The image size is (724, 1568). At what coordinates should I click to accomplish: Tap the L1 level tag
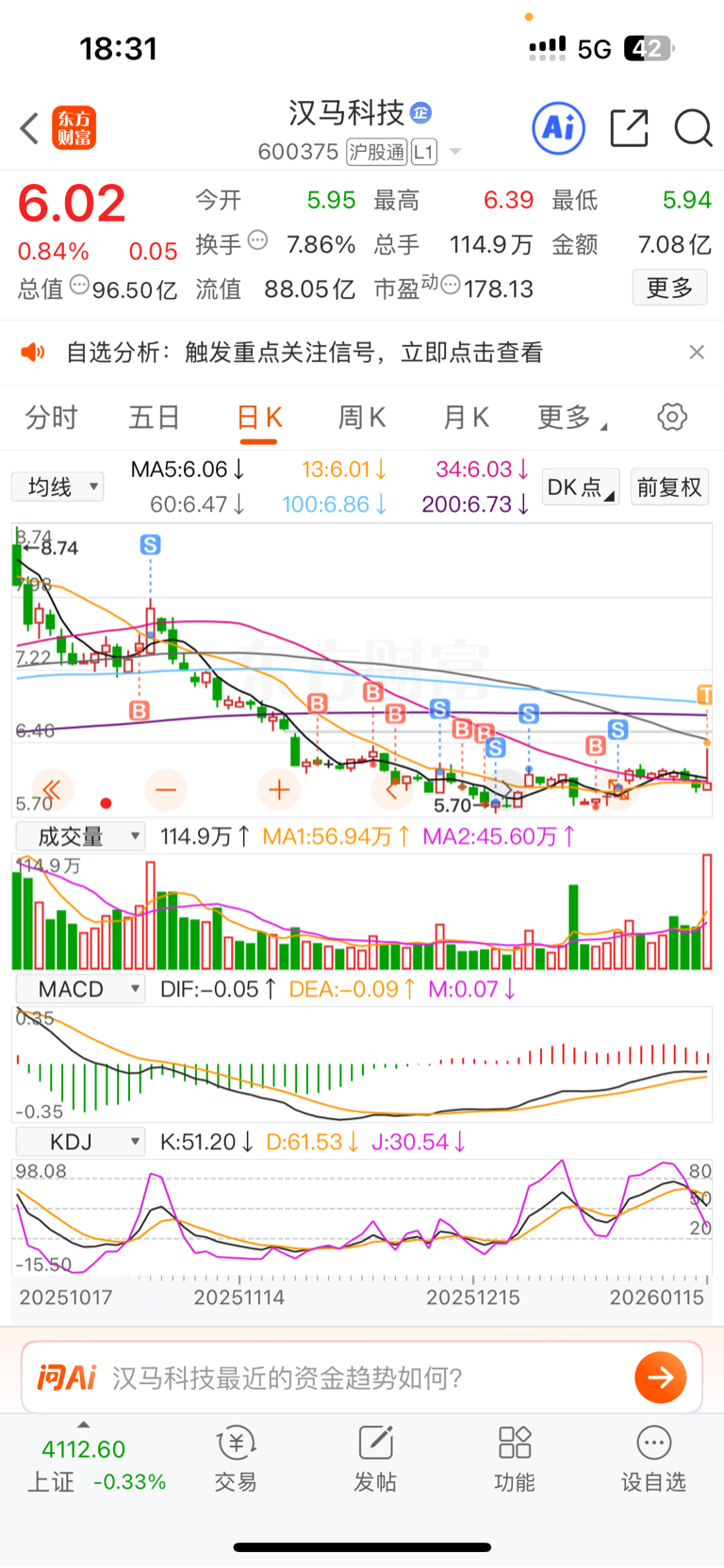coord(424,152)
